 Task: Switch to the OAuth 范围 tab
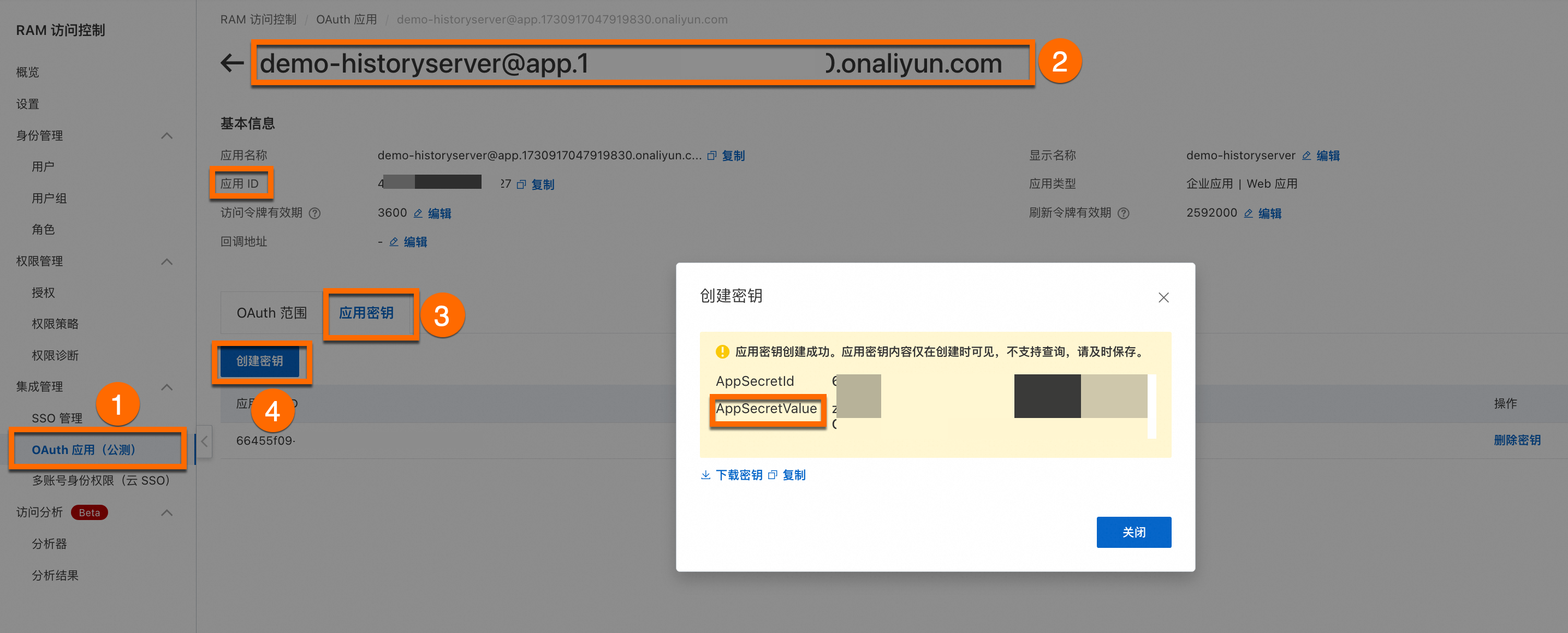tap(271, 313)
